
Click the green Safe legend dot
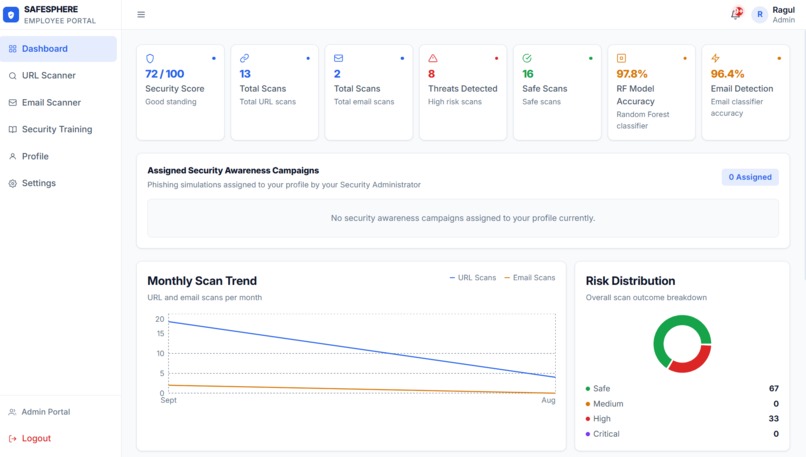588,389
